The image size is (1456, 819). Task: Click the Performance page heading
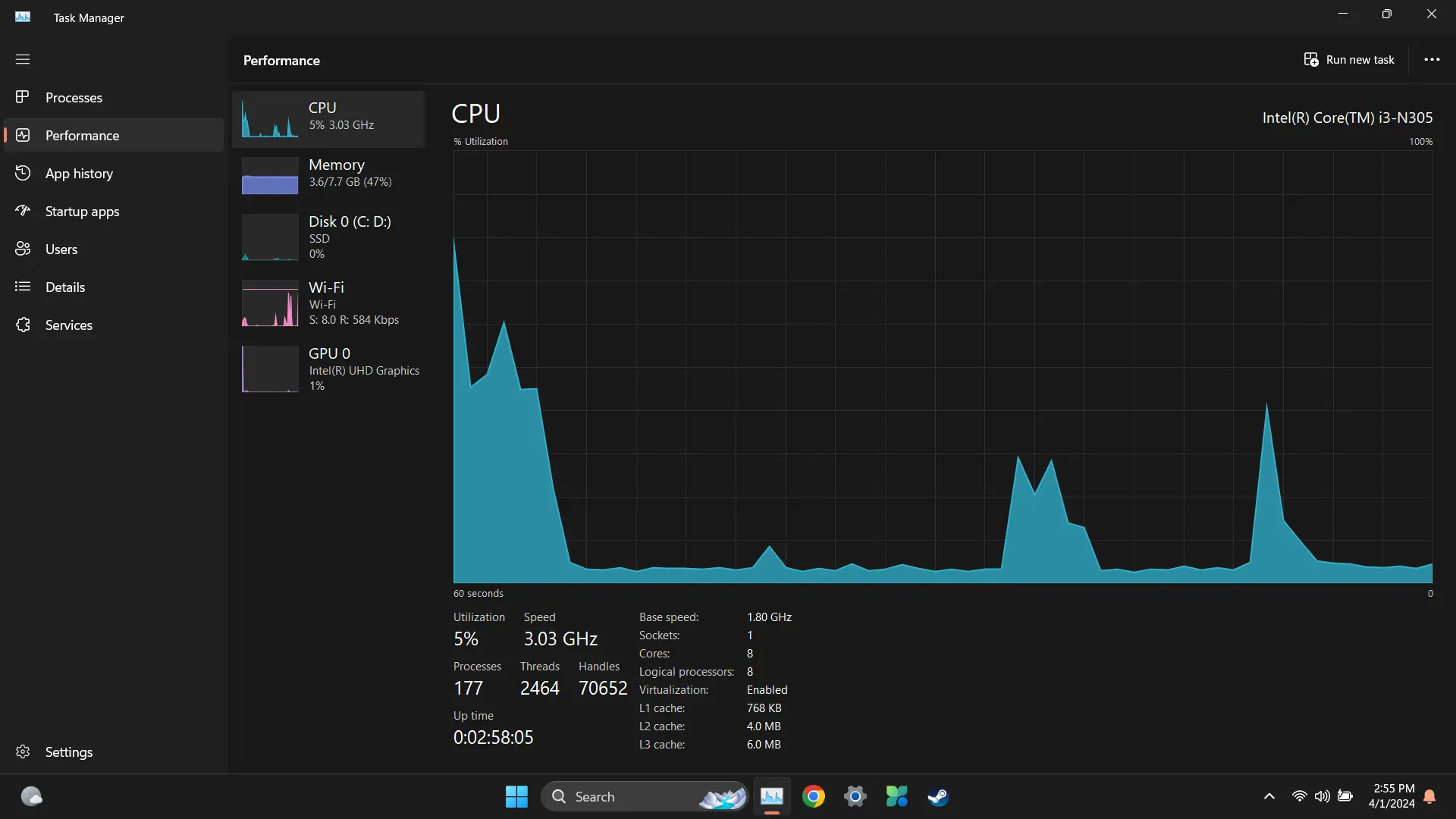281,61
